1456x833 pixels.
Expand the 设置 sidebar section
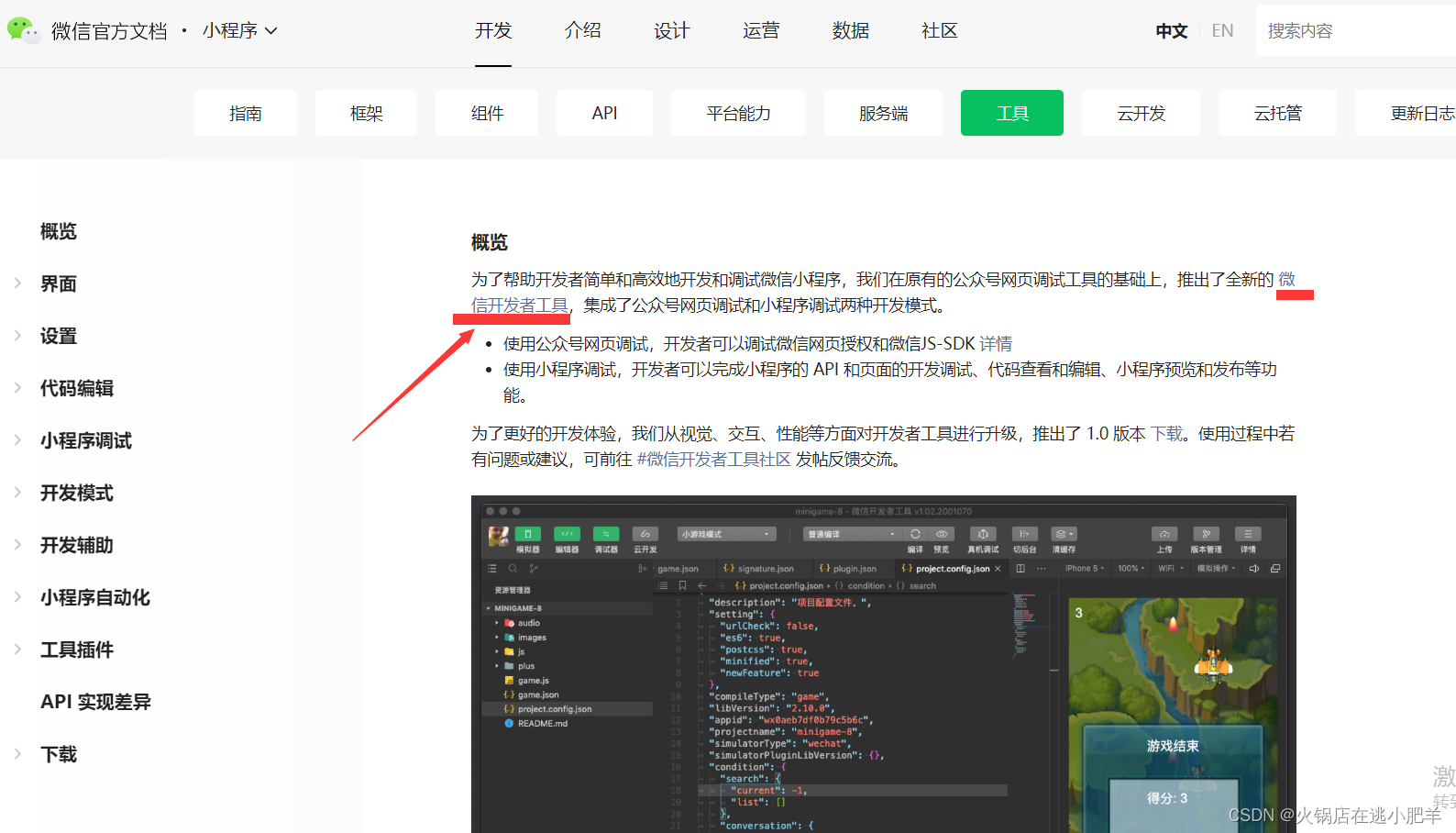[59, 336]
